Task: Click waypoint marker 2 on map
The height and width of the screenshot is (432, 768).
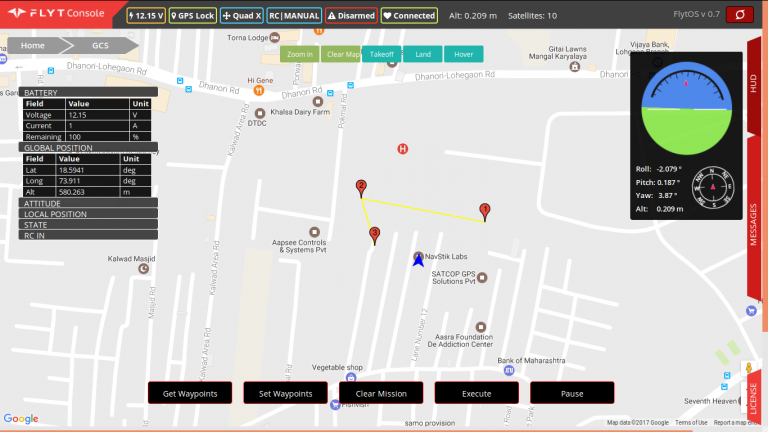Action: pyautogui.click(x=361, y=189)
